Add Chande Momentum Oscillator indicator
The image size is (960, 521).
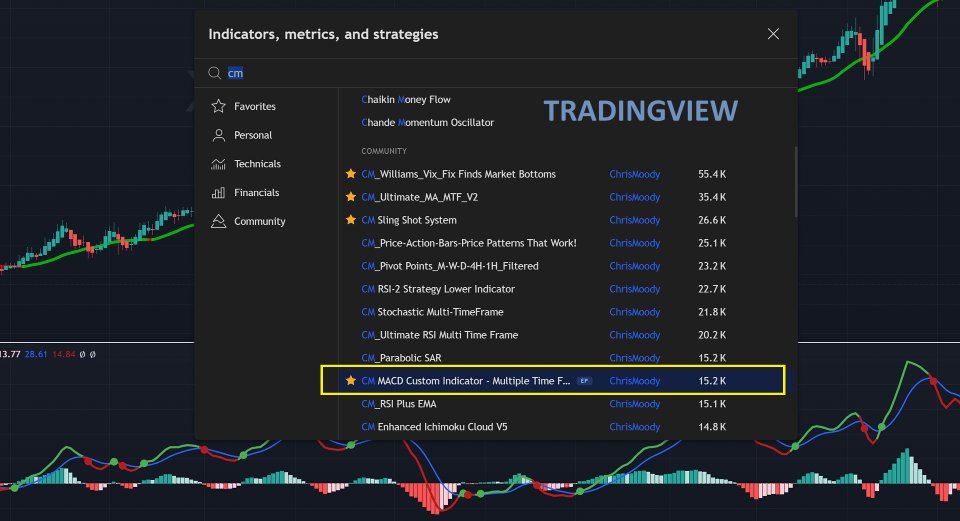point(427,122)
